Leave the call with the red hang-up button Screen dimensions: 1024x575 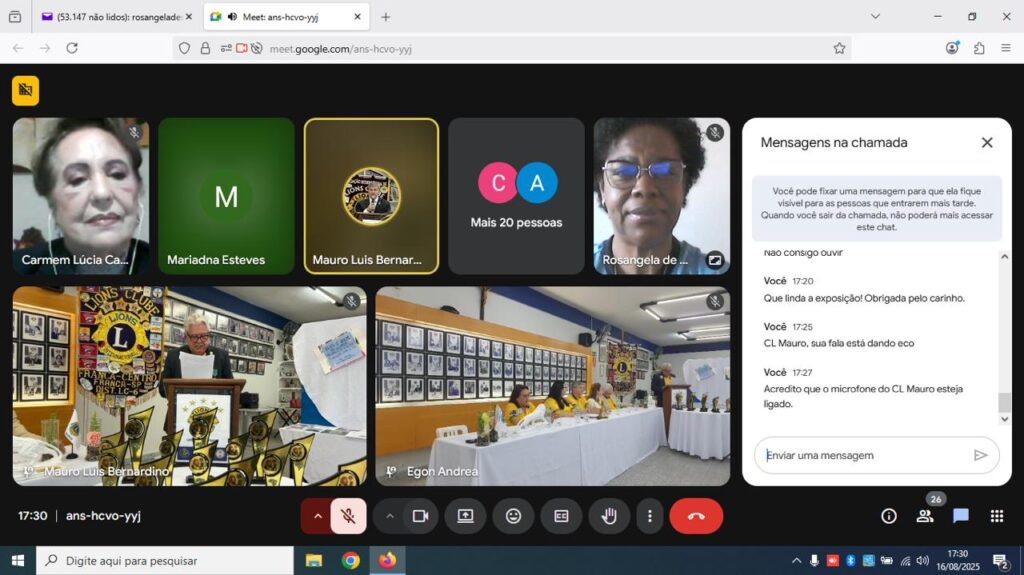[696, 516]
